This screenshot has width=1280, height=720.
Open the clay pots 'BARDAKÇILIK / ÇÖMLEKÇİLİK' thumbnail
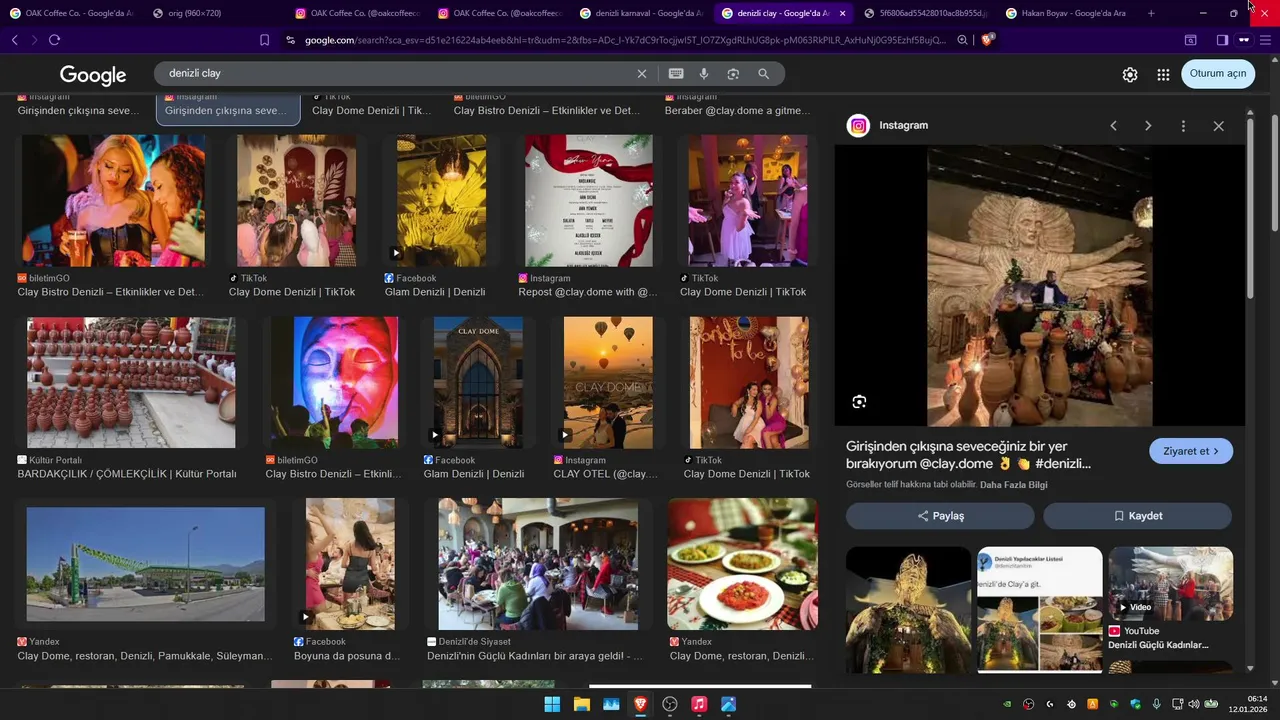[x=131, y=383]
